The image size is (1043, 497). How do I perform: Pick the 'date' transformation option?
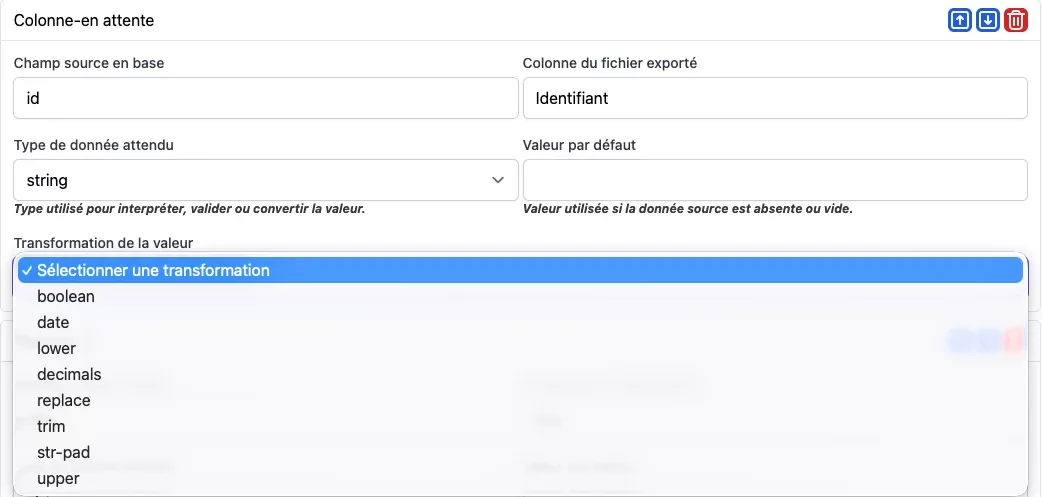(x=53, y=323)
